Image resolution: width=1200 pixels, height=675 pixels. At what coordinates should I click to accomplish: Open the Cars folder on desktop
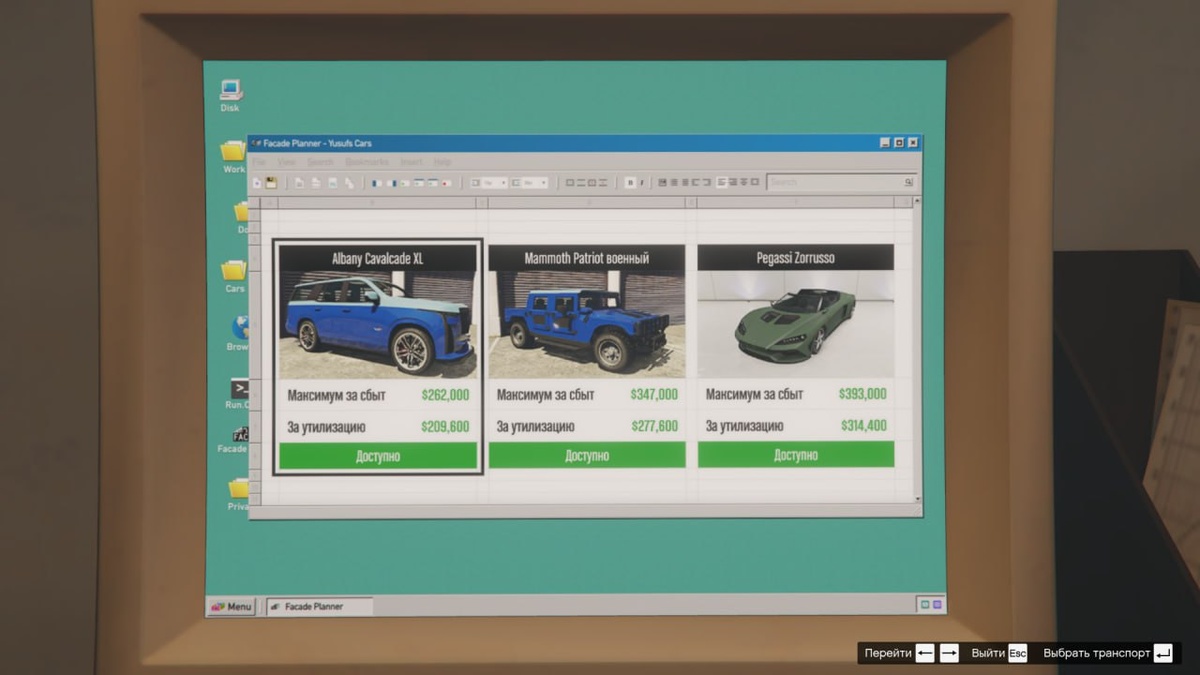point(234,276)
